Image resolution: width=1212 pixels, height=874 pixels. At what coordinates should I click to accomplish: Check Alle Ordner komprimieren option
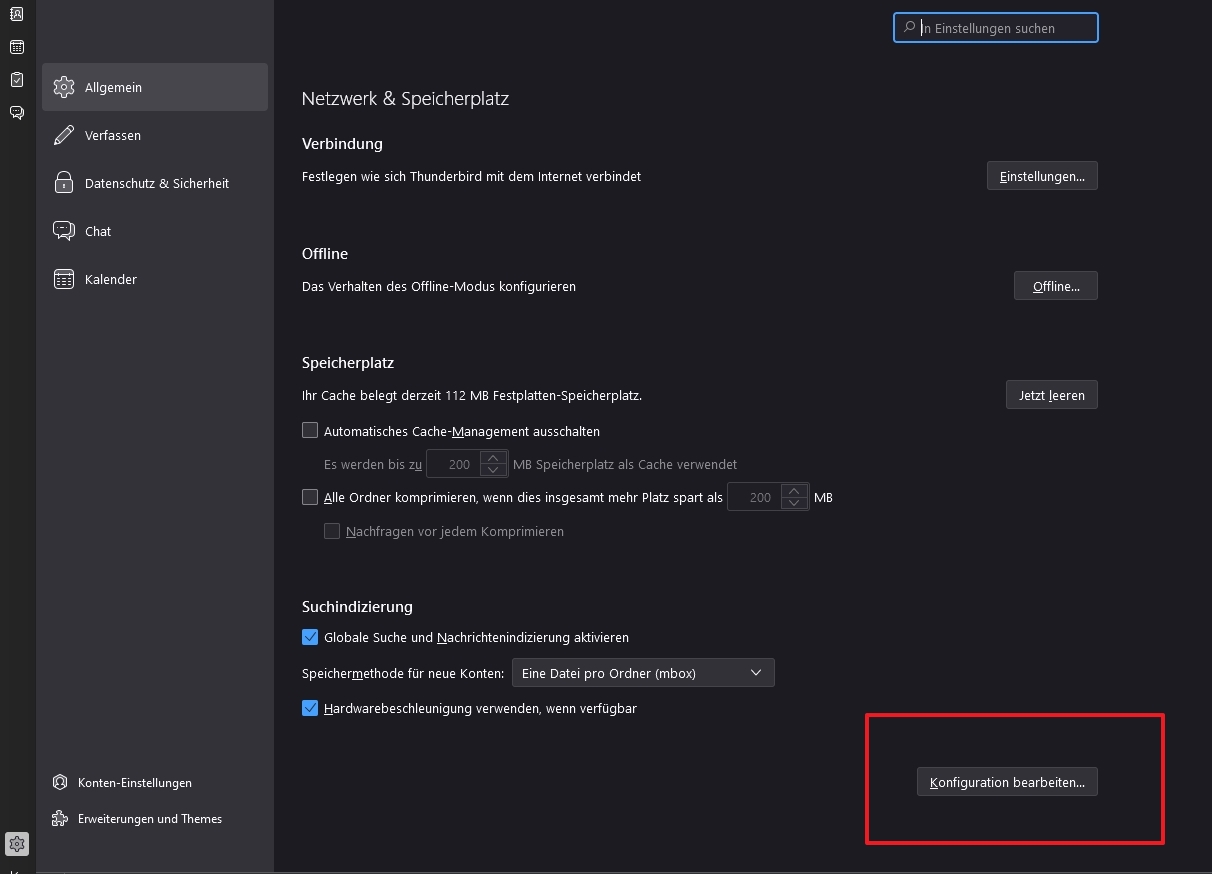pos(310,497)
